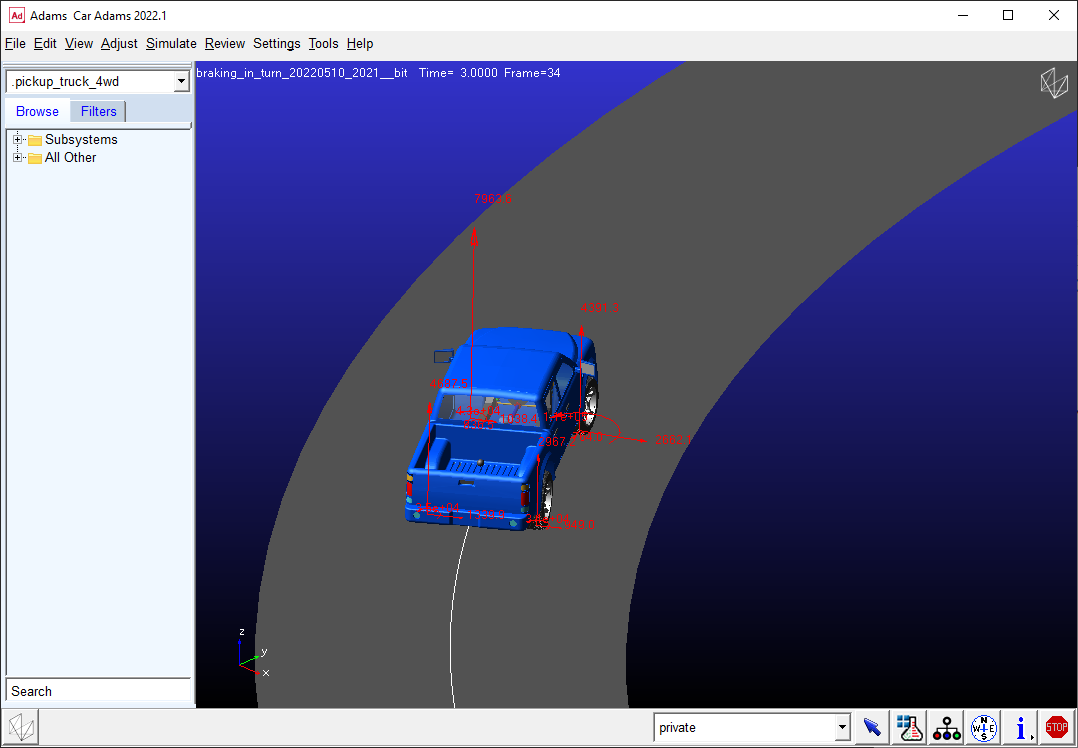Open the Edit menu
Image resolution: width=1078 pixels, height=748 pixels.
pyautogui.click(x=45, y=43)
